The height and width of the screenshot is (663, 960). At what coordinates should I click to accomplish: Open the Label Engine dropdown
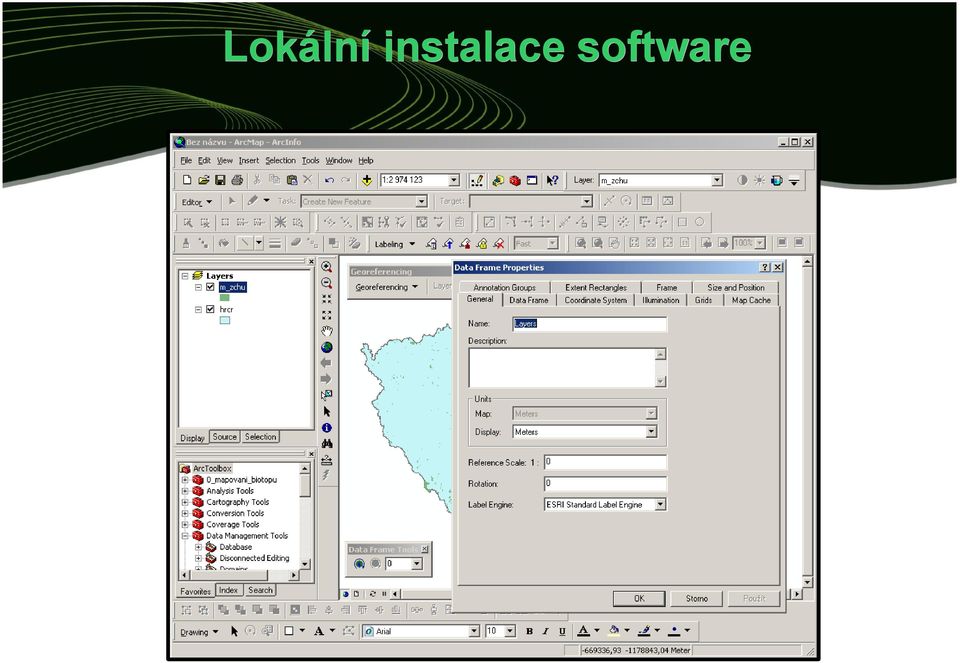click(660, 504)
